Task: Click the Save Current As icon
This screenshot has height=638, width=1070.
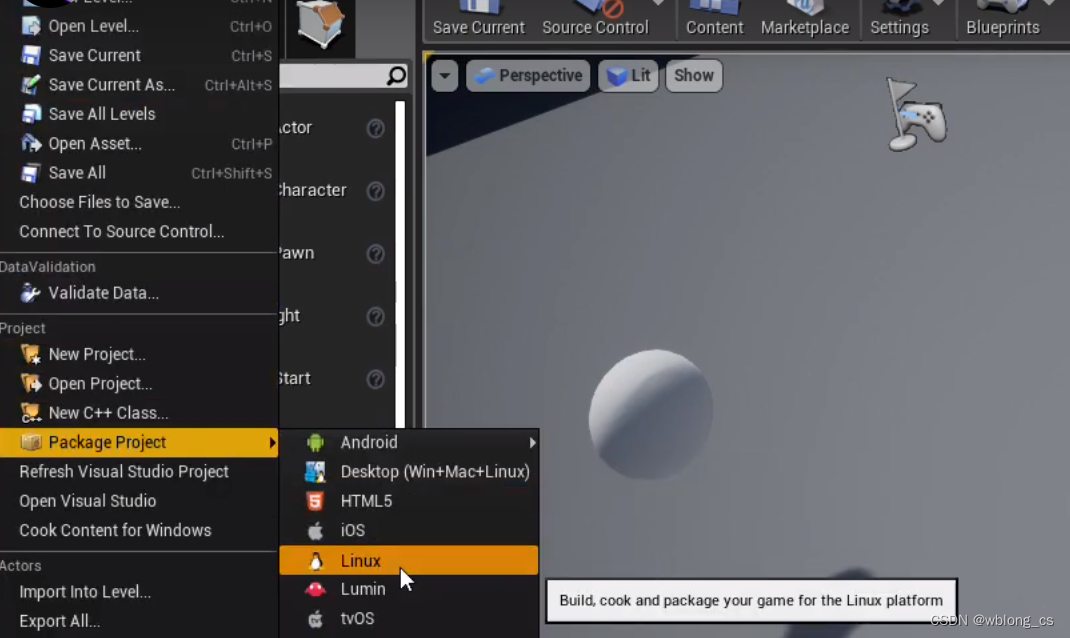Action: [x=31, y=85]
